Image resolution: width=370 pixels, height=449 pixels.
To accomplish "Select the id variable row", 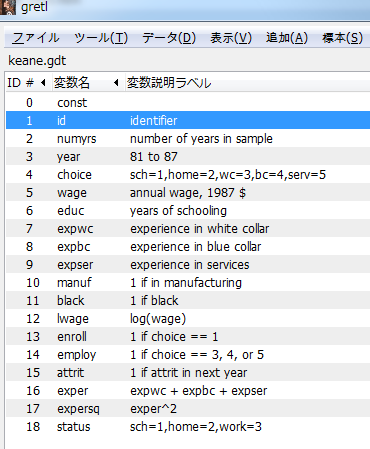I will (188, 120).
